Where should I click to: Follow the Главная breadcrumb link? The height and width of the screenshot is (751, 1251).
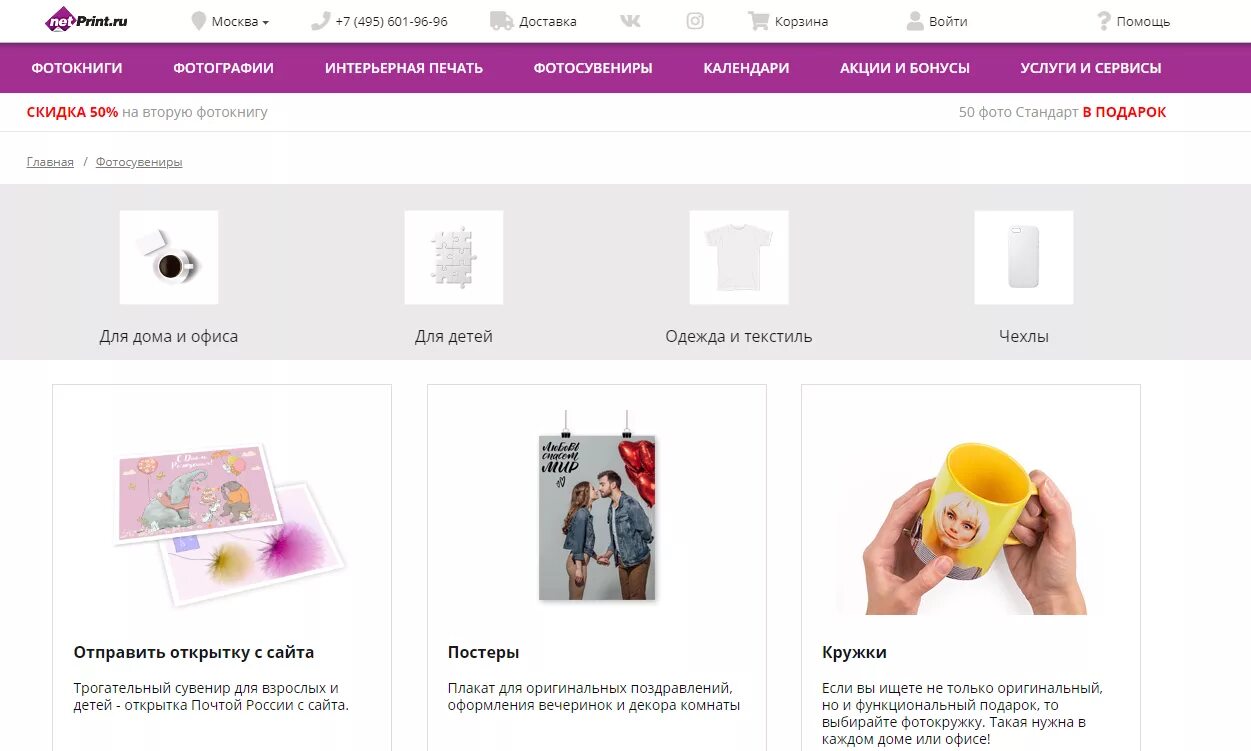(x=50, y=162)
